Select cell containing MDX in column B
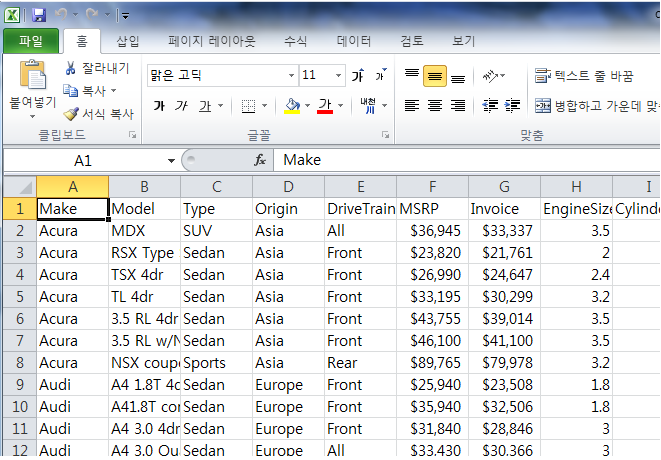The image size is (661, 460). click(144, 230)
